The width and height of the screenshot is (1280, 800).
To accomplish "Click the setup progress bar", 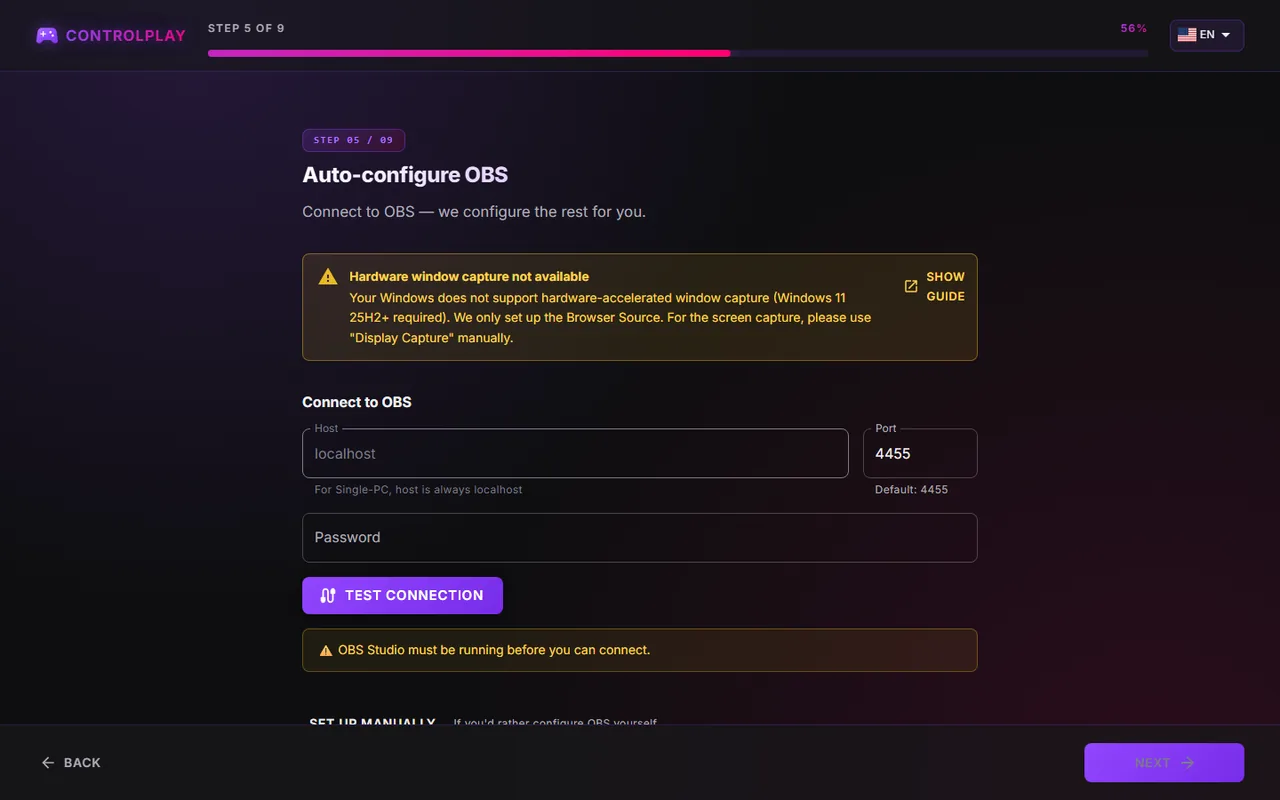I will click(678, 53).
